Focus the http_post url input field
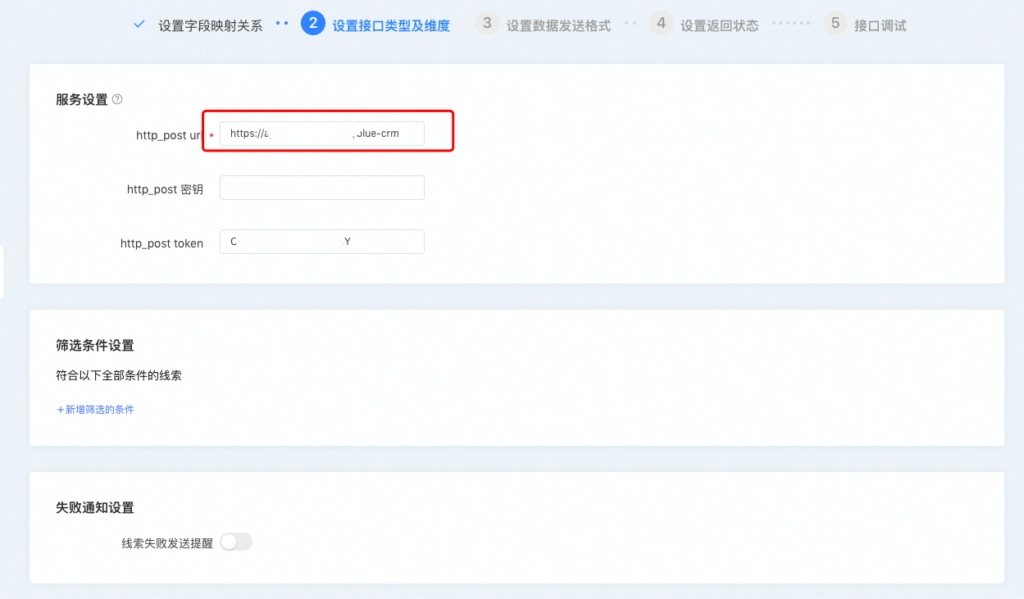The width and height of the screenshot is (1024, 599). click(322, 133)
